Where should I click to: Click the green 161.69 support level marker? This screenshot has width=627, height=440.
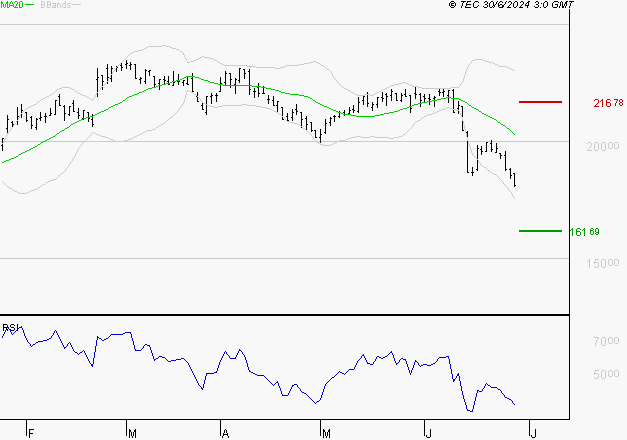click(540, 231)
